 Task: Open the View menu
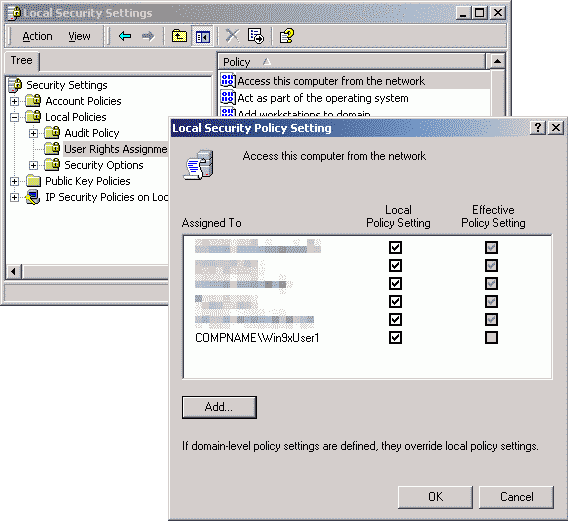tap(79, 36)
